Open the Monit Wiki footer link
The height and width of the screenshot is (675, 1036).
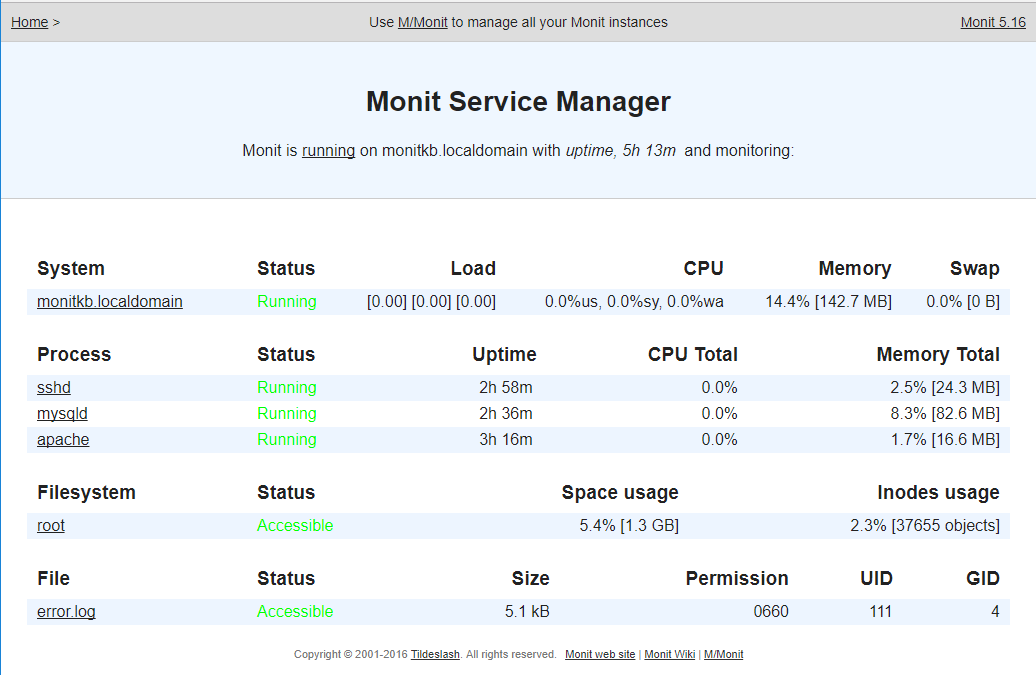[668, 654]
